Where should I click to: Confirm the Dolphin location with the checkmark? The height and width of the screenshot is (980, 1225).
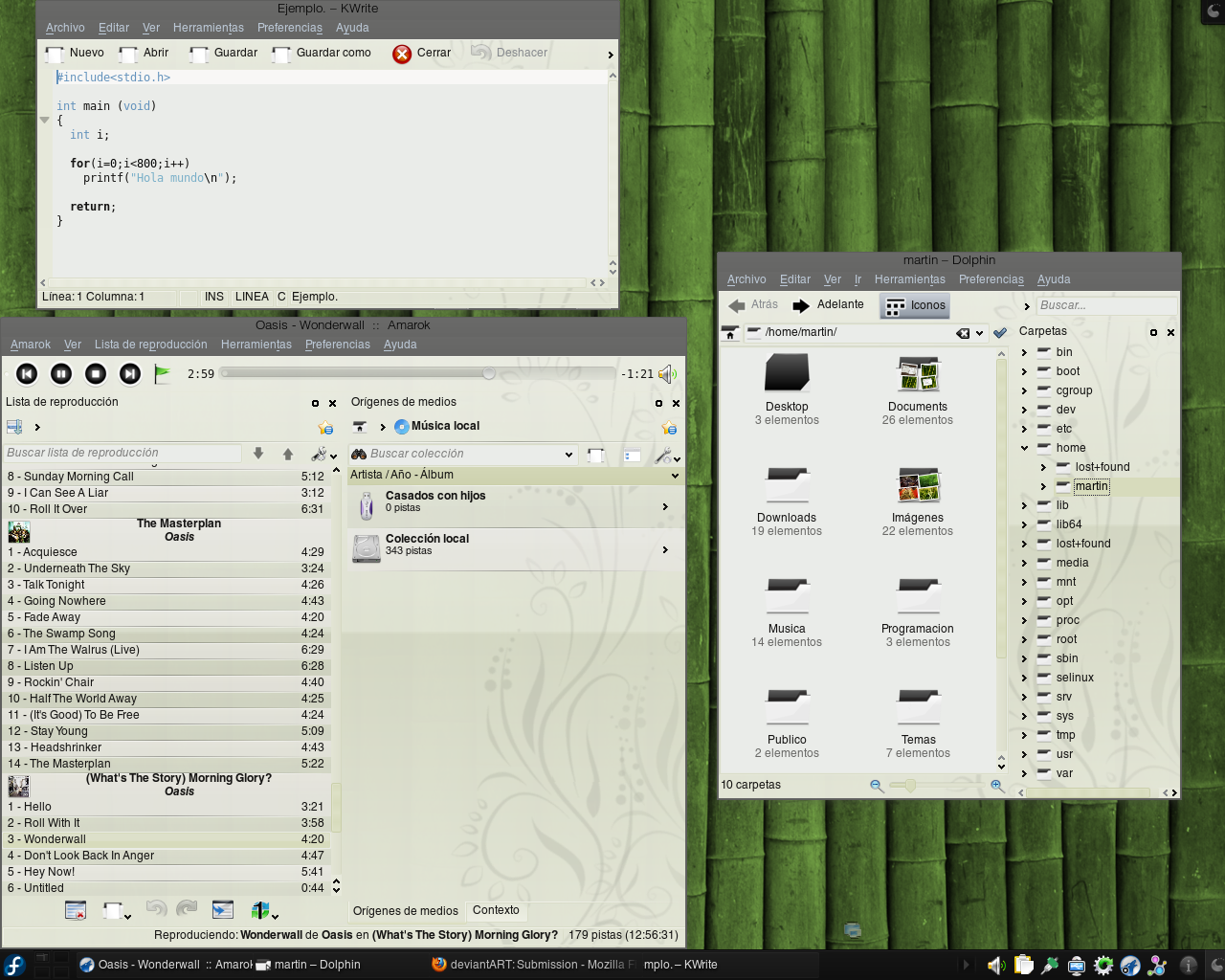point(1000,333)
